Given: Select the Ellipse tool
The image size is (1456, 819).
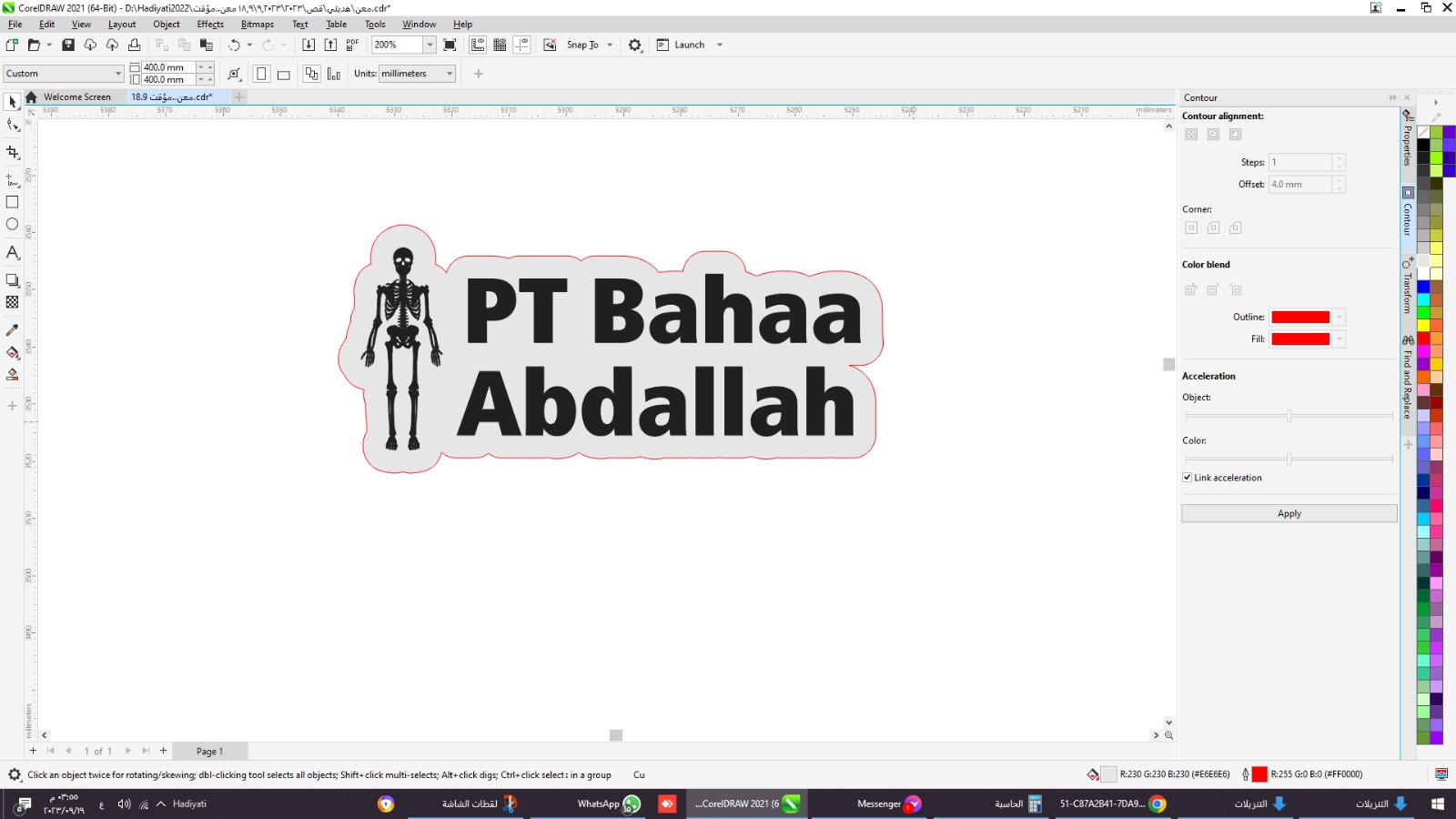Looking at the screenshot, I should [13, 224].
